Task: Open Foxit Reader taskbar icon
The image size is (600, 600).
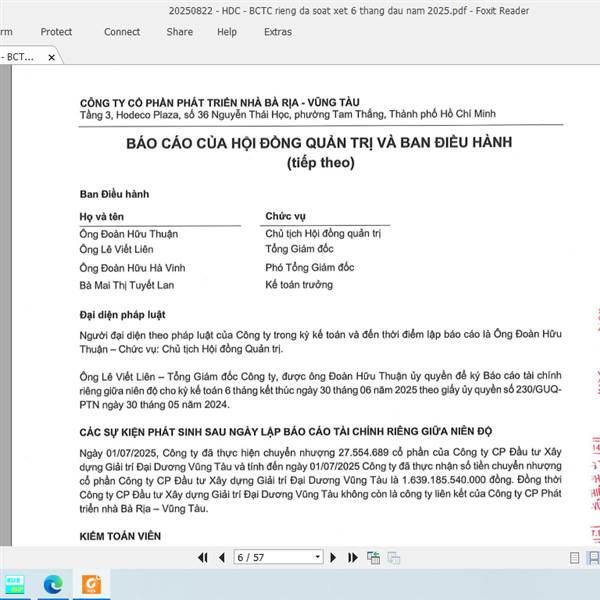Action: [91, 584]
